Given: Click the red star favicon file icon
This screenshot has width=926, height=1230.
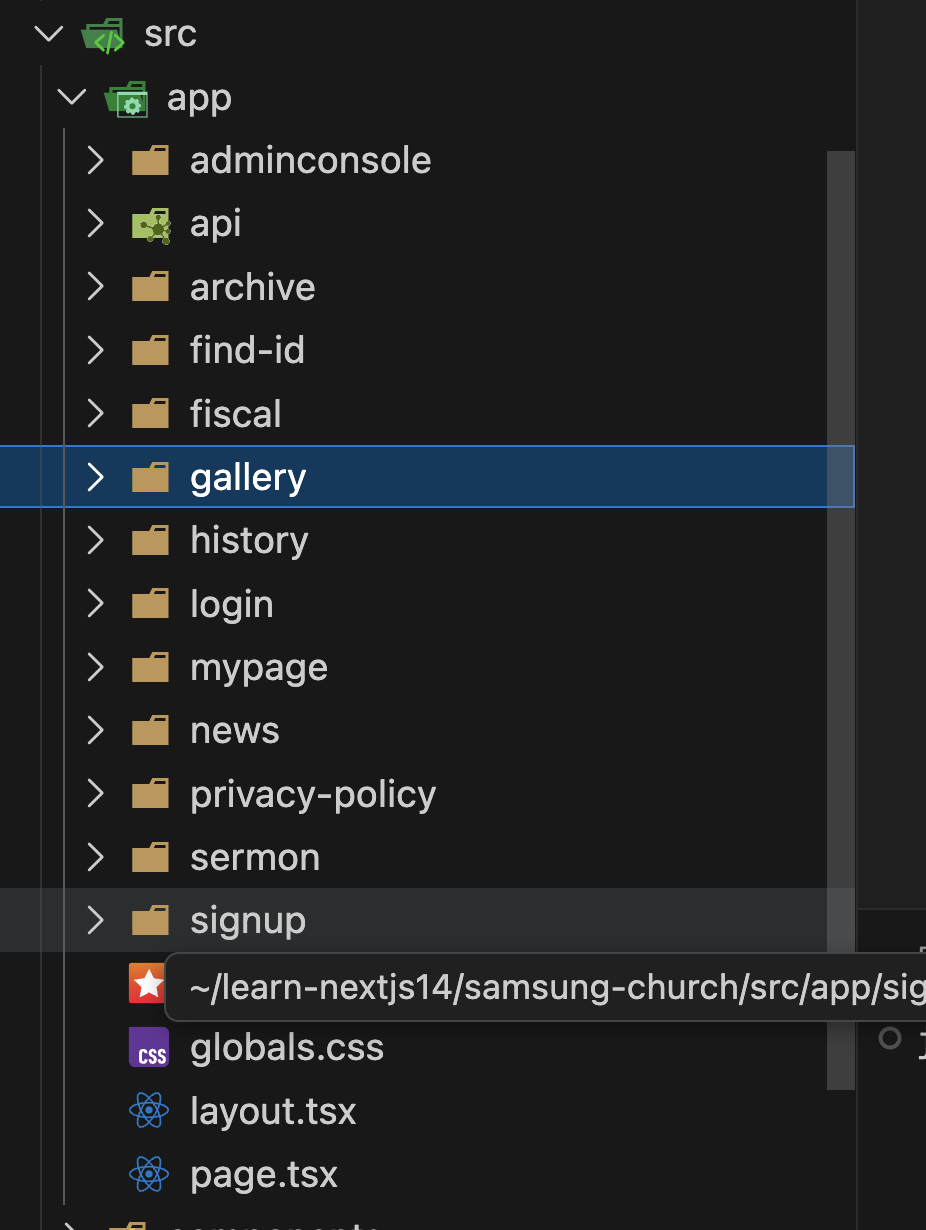Looking at the screenshot, I should pyautogui.click(x=147, y=984).
